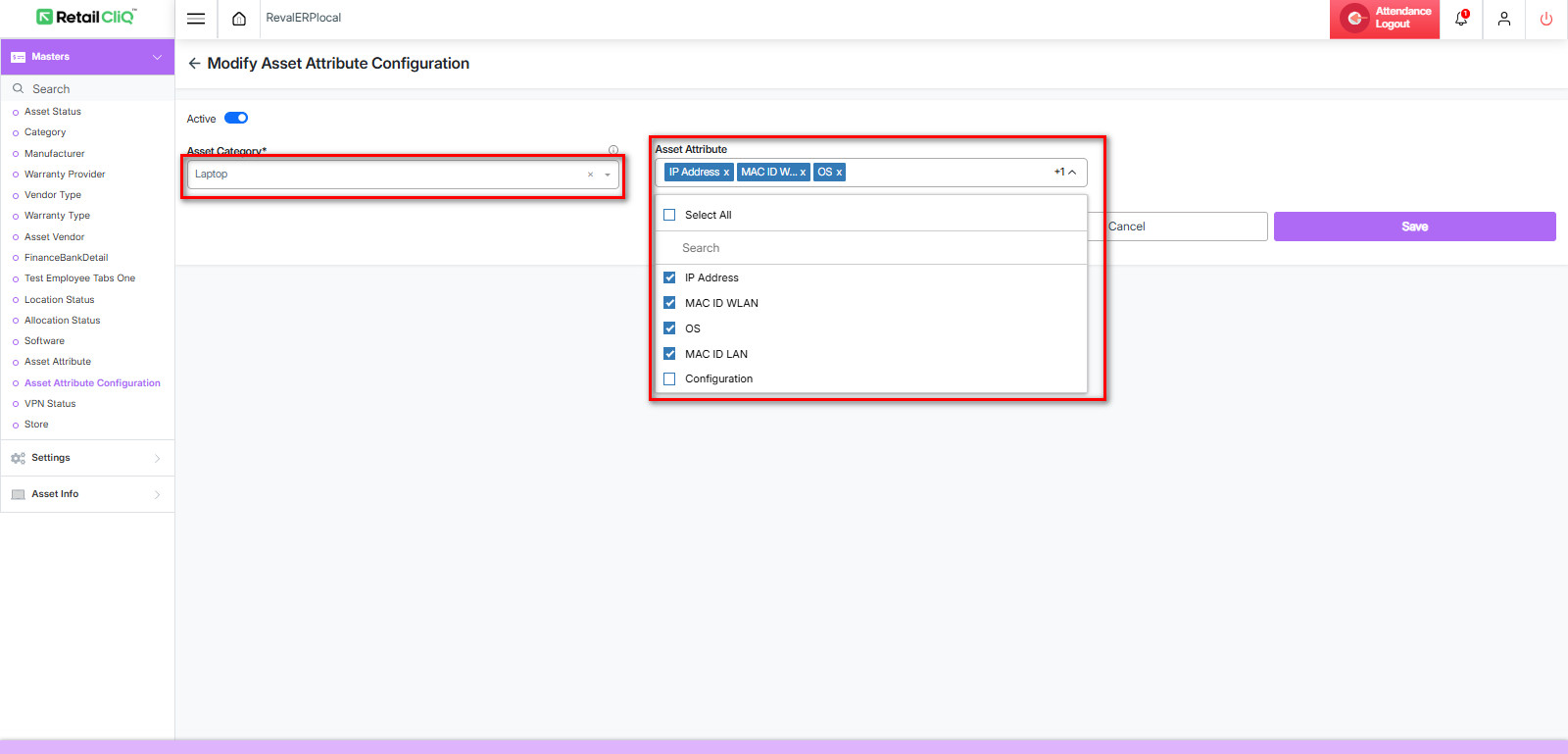Turn off the Active toggle
Screen dimensions: 1568x754
click(x=236, y=119)
